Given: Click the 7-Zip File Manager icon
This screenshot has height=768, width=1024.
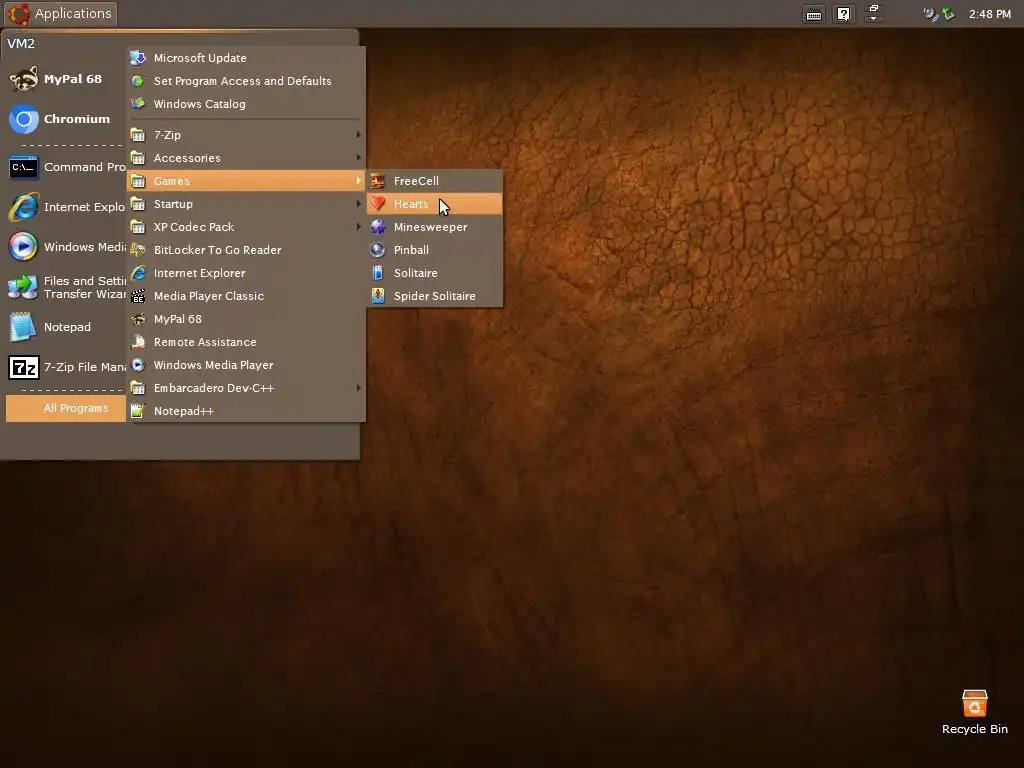Looking at the screenshot, I should click(24, 367).
